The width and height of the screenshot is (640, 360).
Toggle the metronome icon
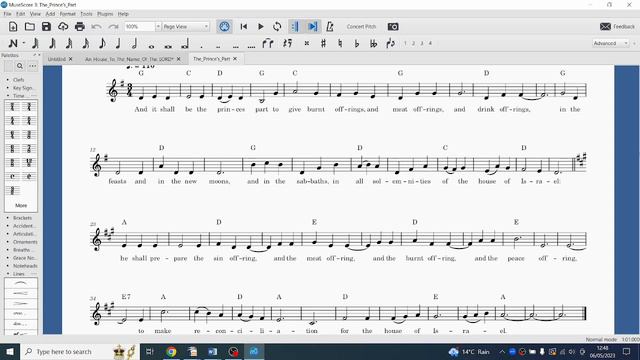pyautogui.click(x=330, y=27)
